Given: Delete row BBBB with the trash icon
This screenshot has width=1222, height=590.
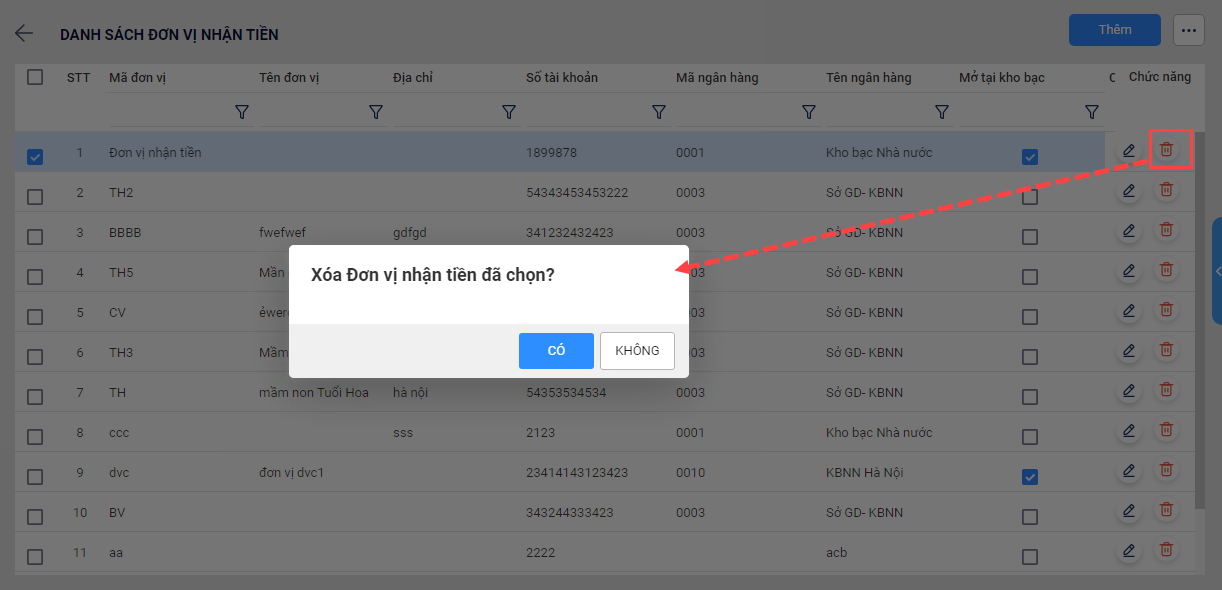Looking at the screenshot, I should 1166,230.
